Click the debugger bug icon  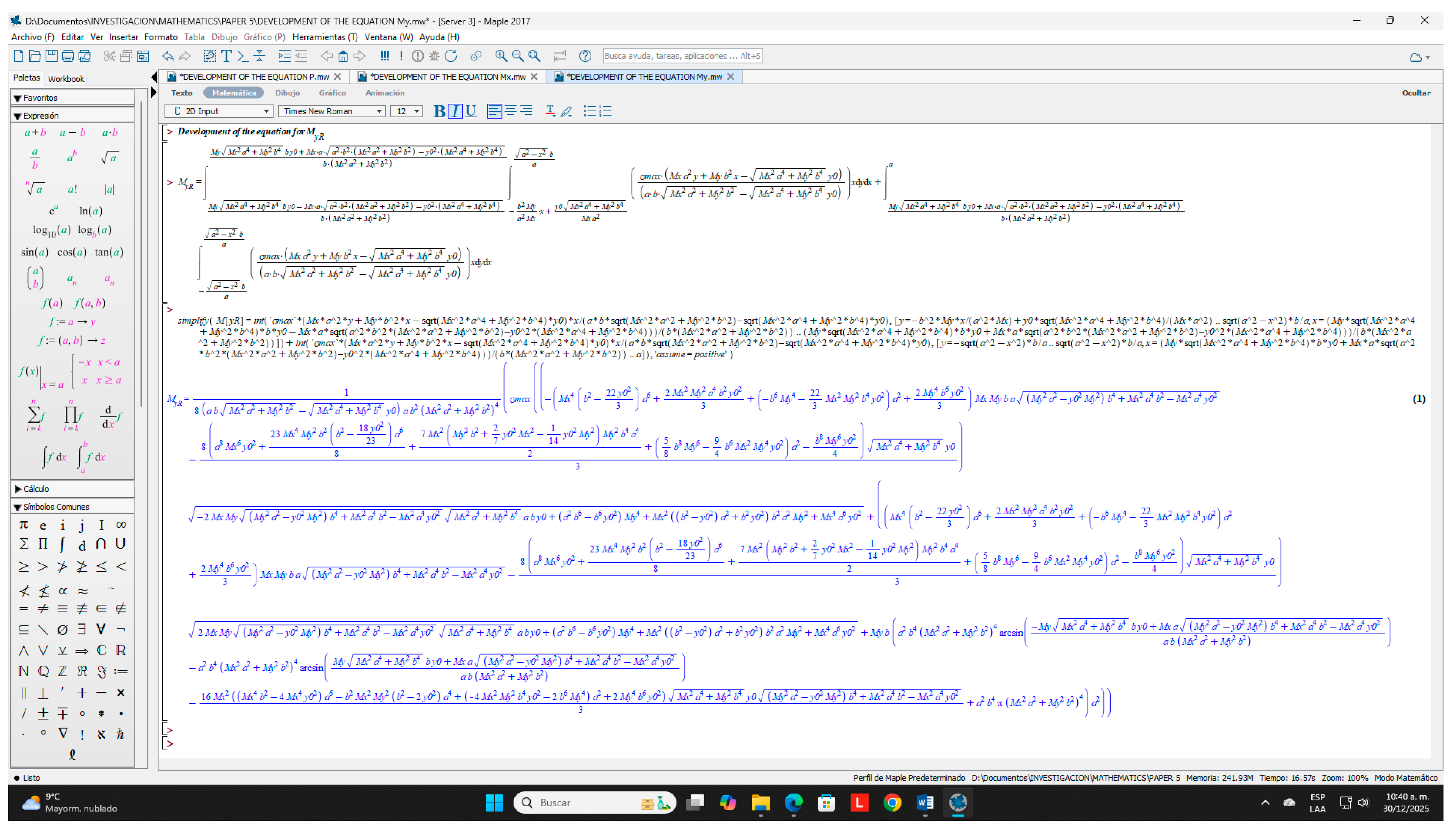click(435, 56)
